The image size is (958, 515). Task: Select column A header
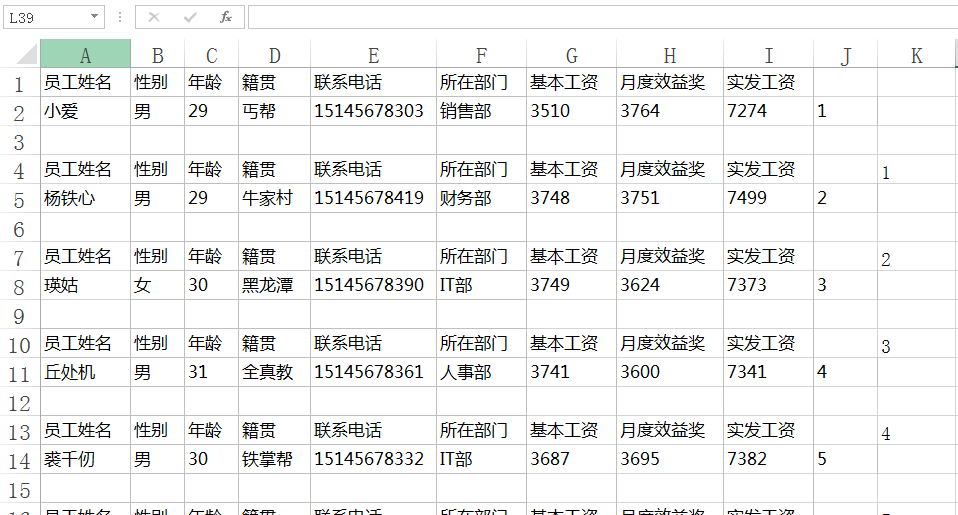tap(86, 54)
